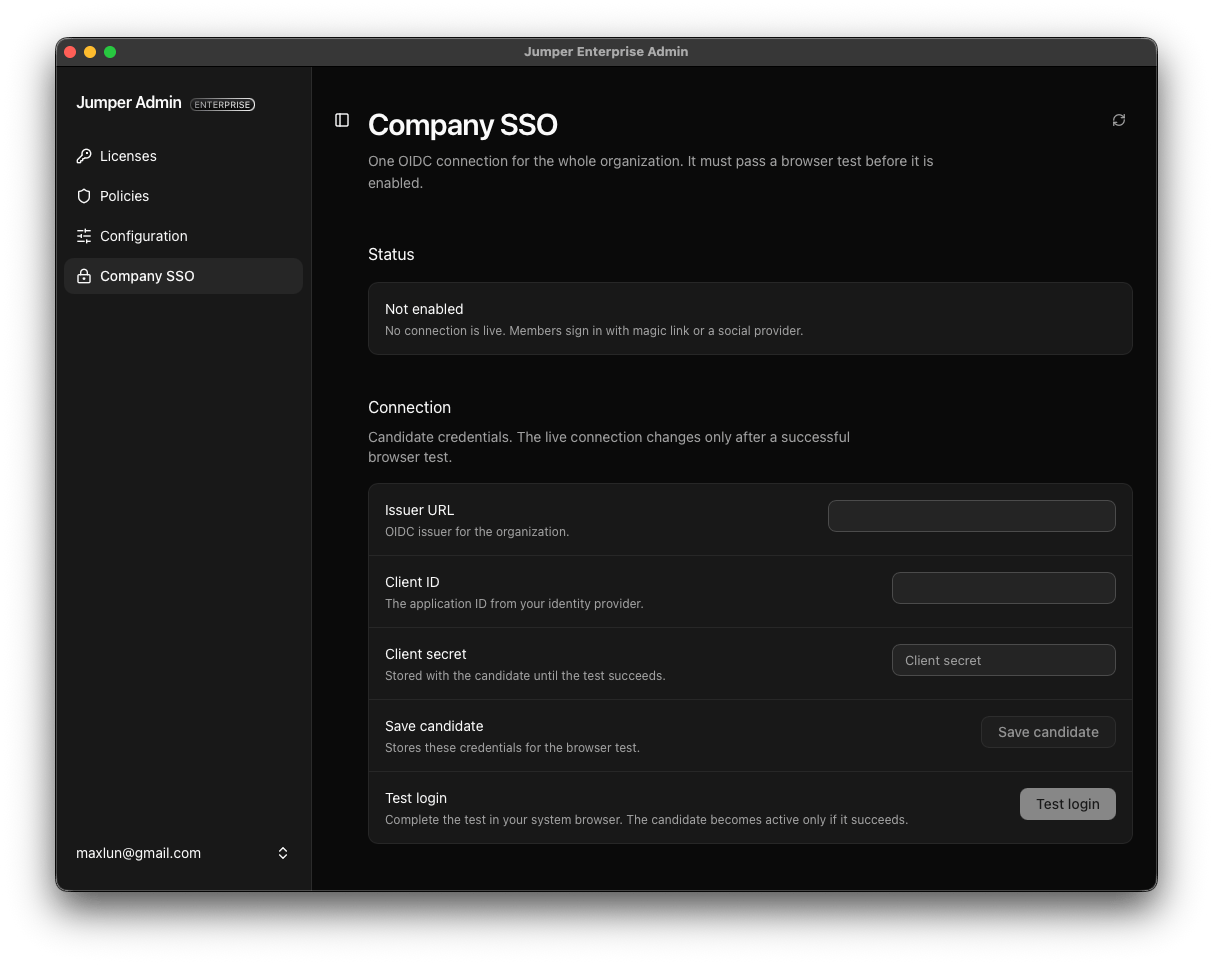Click the Test login row label
Screen dimensions: 1213x965
coord(416,798)
